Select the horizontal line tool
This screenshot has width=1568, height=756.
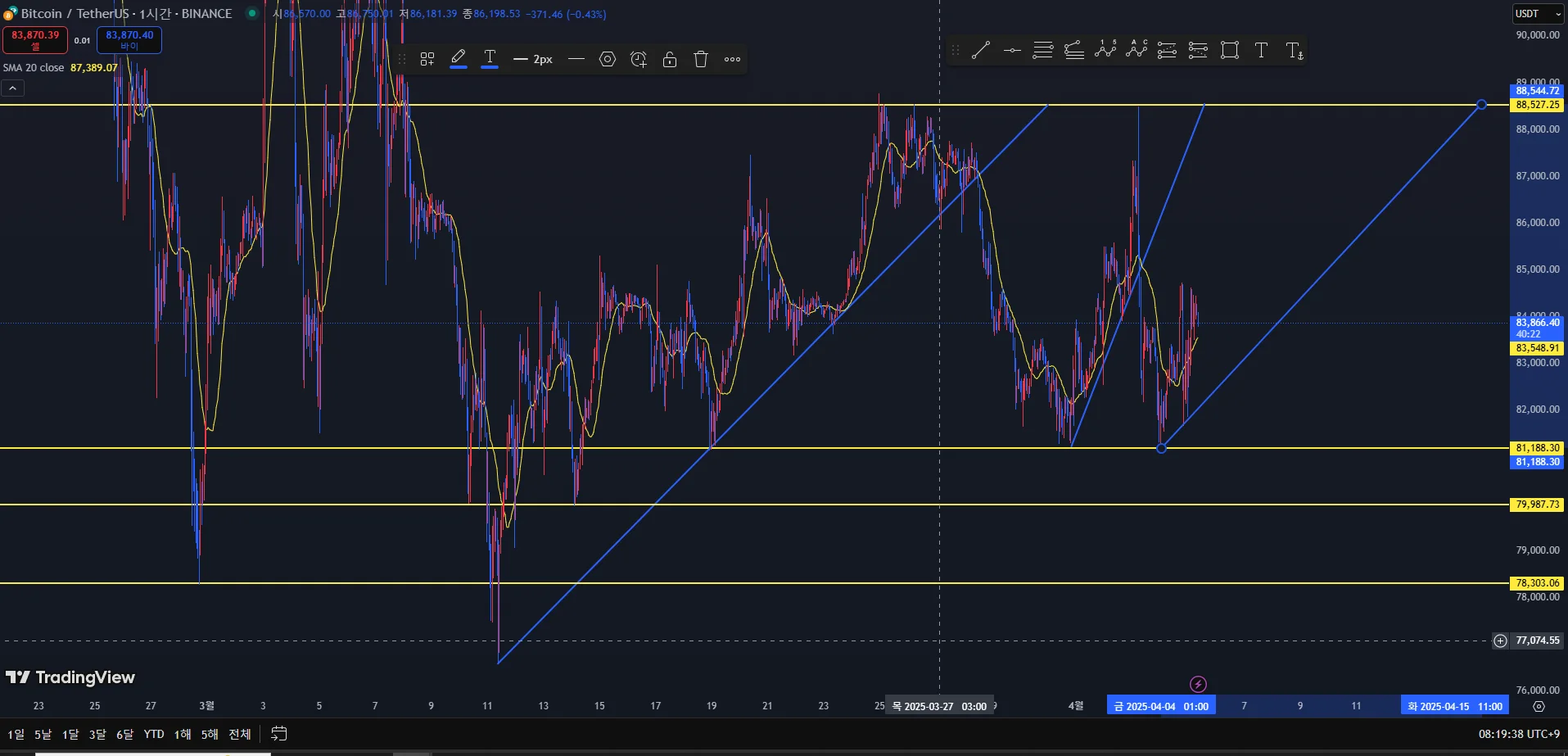pyautogui.click(x=1012, y=50)
